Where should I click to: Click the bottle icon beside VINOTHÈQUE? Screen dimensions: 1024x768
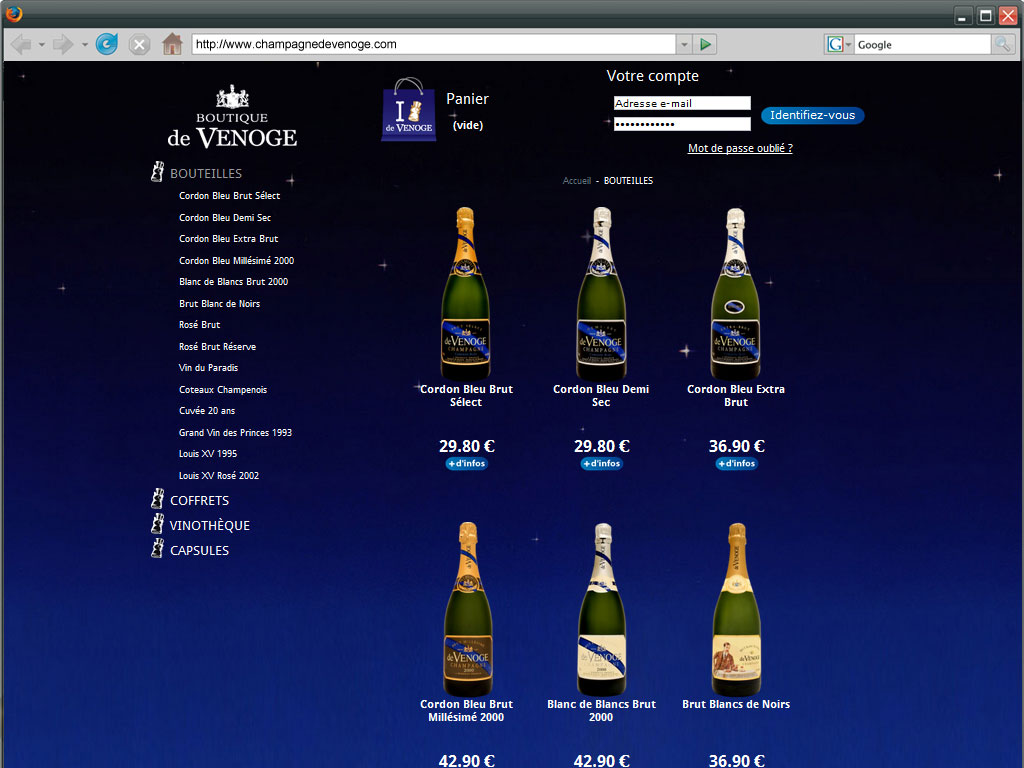(x=157, y=523)
